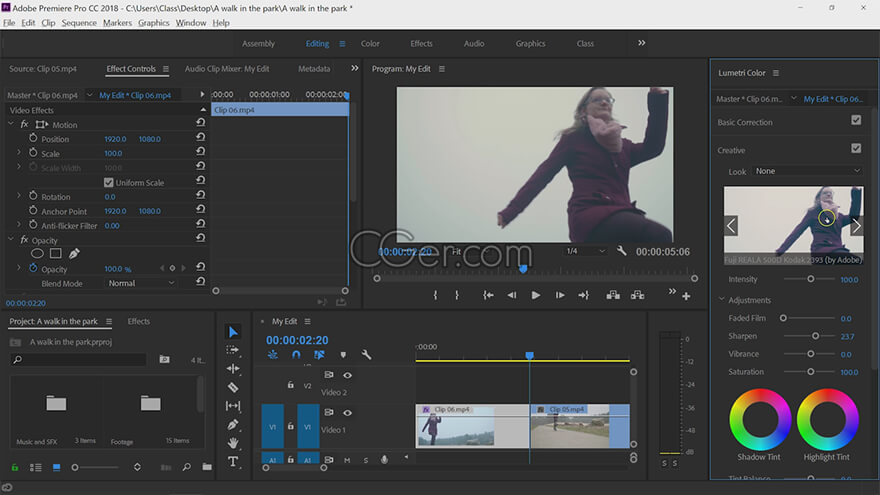Open the Program monitor button editor plus
880x495 pixels.
[686, 296]
